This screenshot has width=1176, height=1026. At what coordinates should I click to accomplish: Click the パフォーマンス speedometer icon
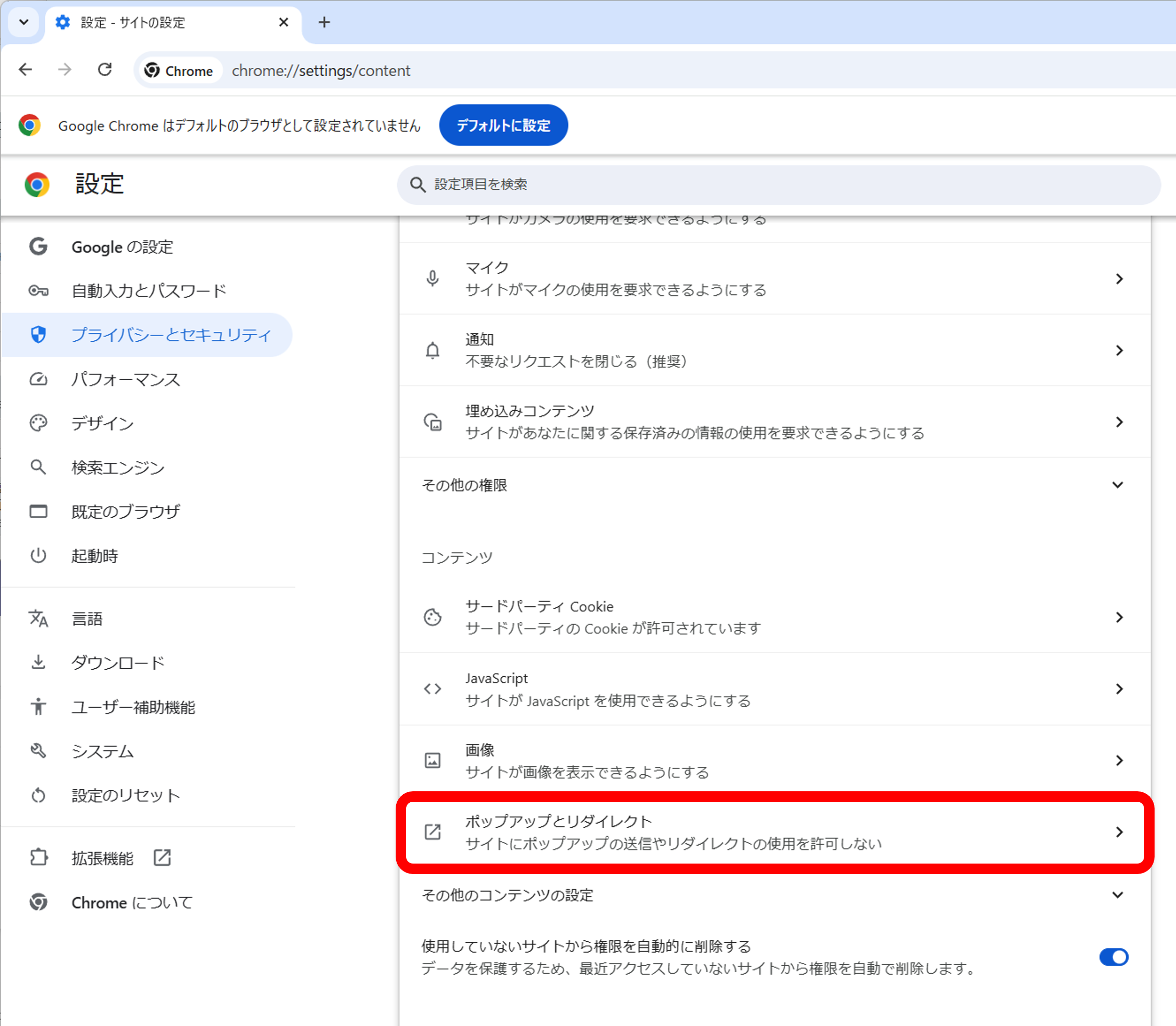point(38,379)
